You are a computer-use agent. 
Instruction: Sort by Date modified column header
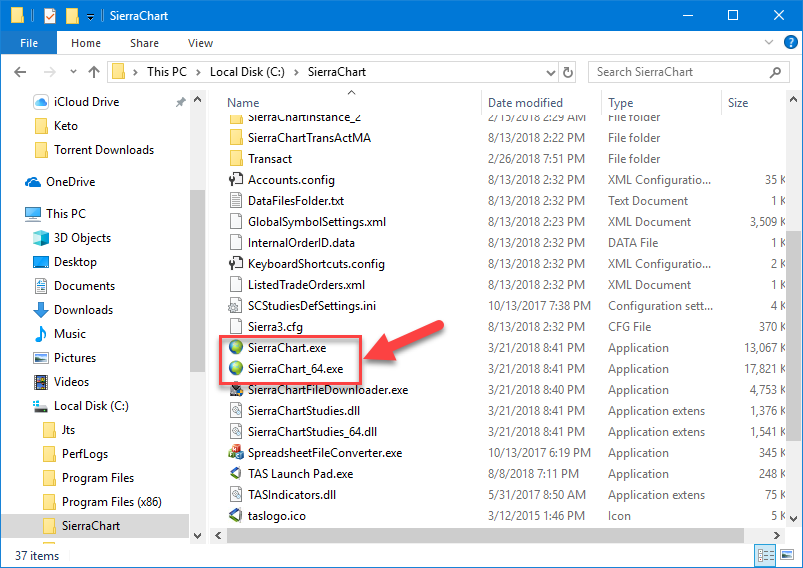(x=525, y=103)
